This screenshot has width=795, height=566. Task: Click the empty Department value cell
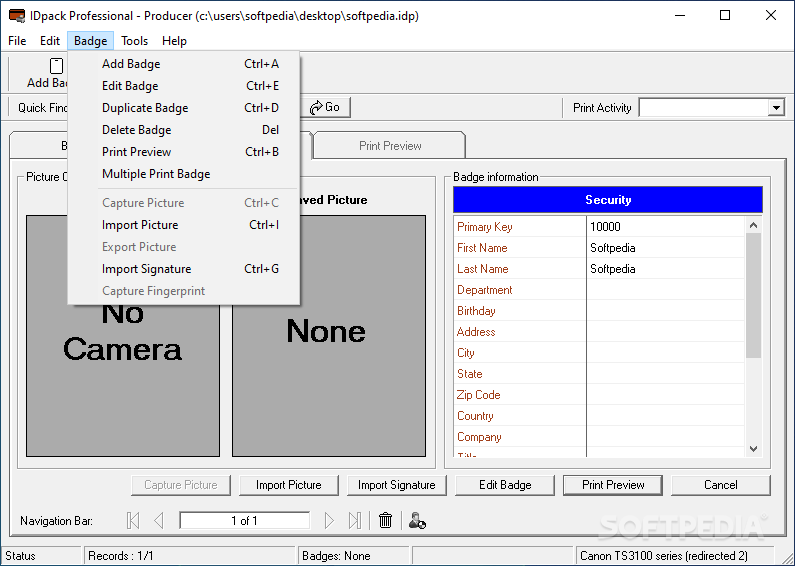click(666, 290)
